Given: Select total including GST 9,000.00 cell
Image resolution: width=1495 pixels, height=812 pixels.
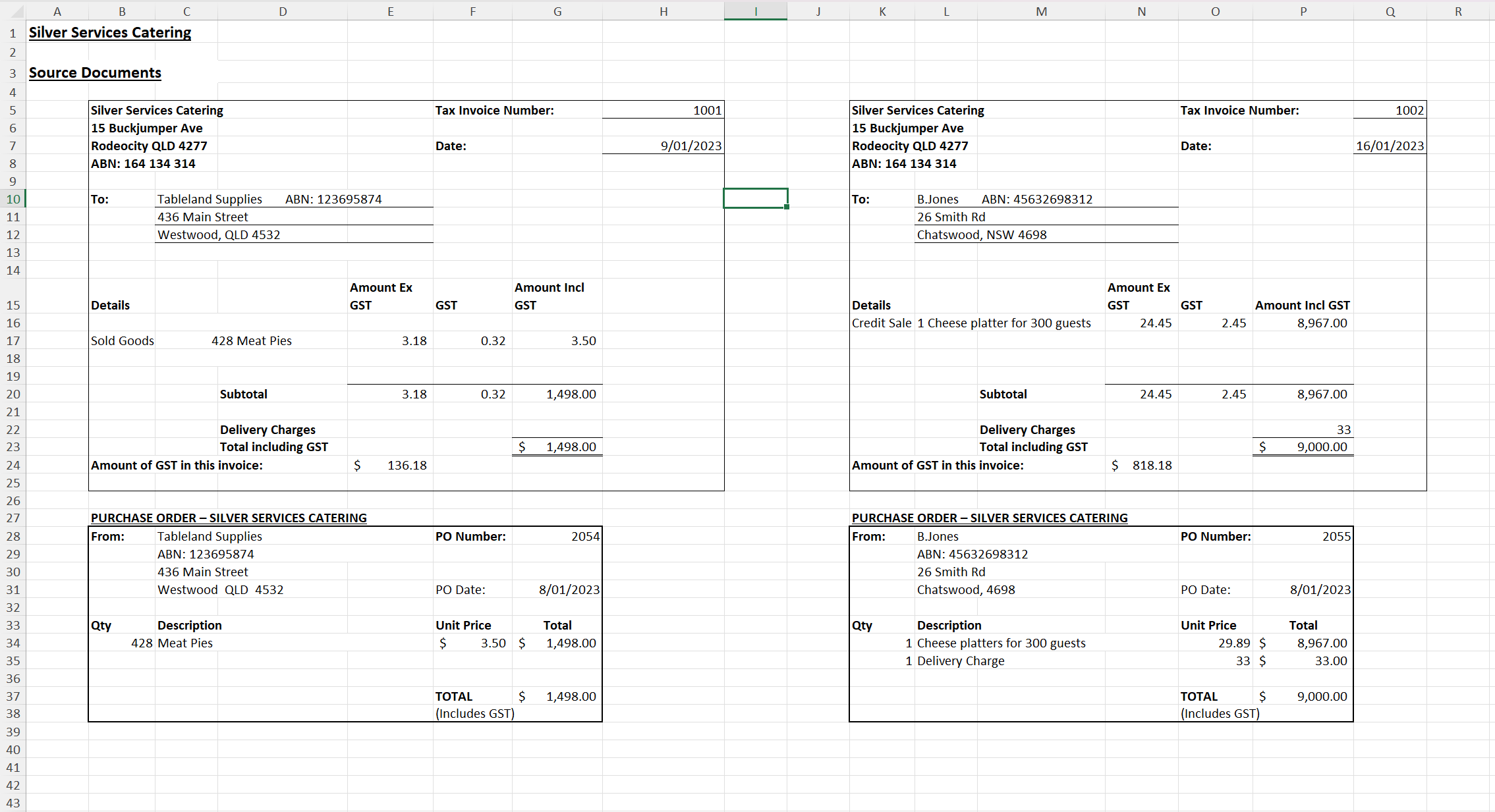Looking at the screenshot, I should tap(1321, 447).
